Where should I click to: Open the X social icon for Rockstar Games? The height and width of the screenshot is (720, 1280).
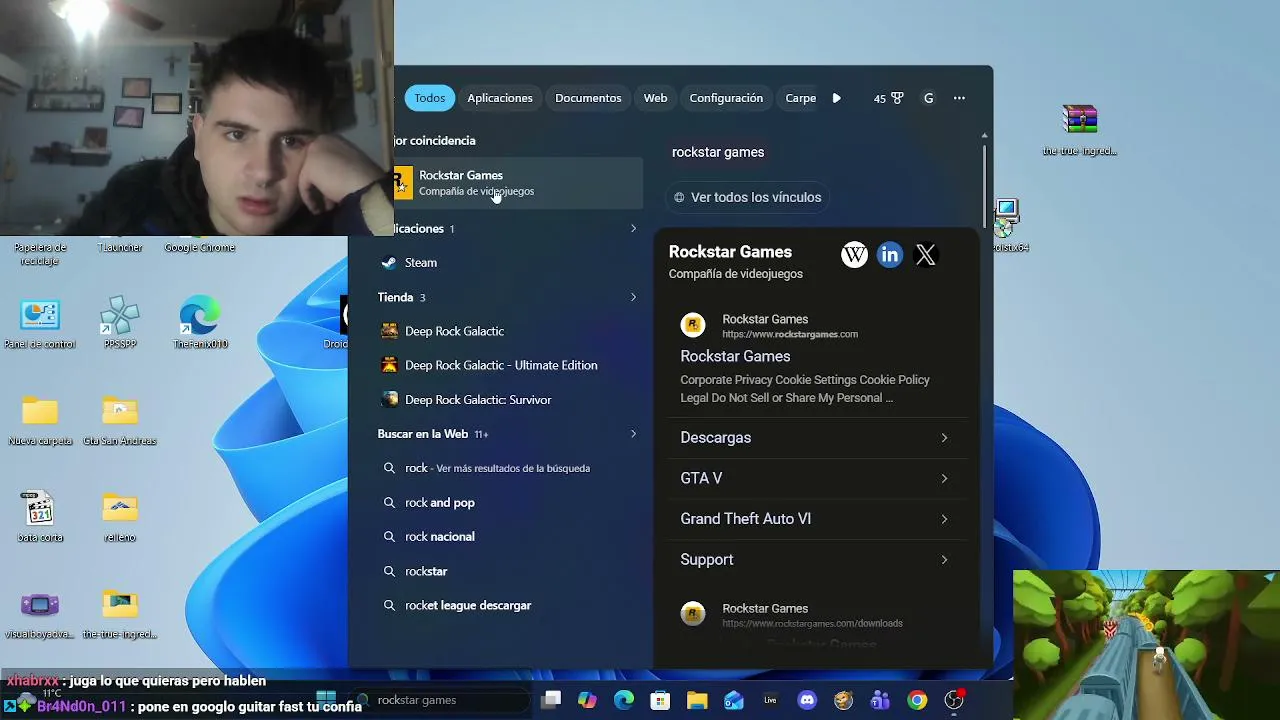point(926,255)
